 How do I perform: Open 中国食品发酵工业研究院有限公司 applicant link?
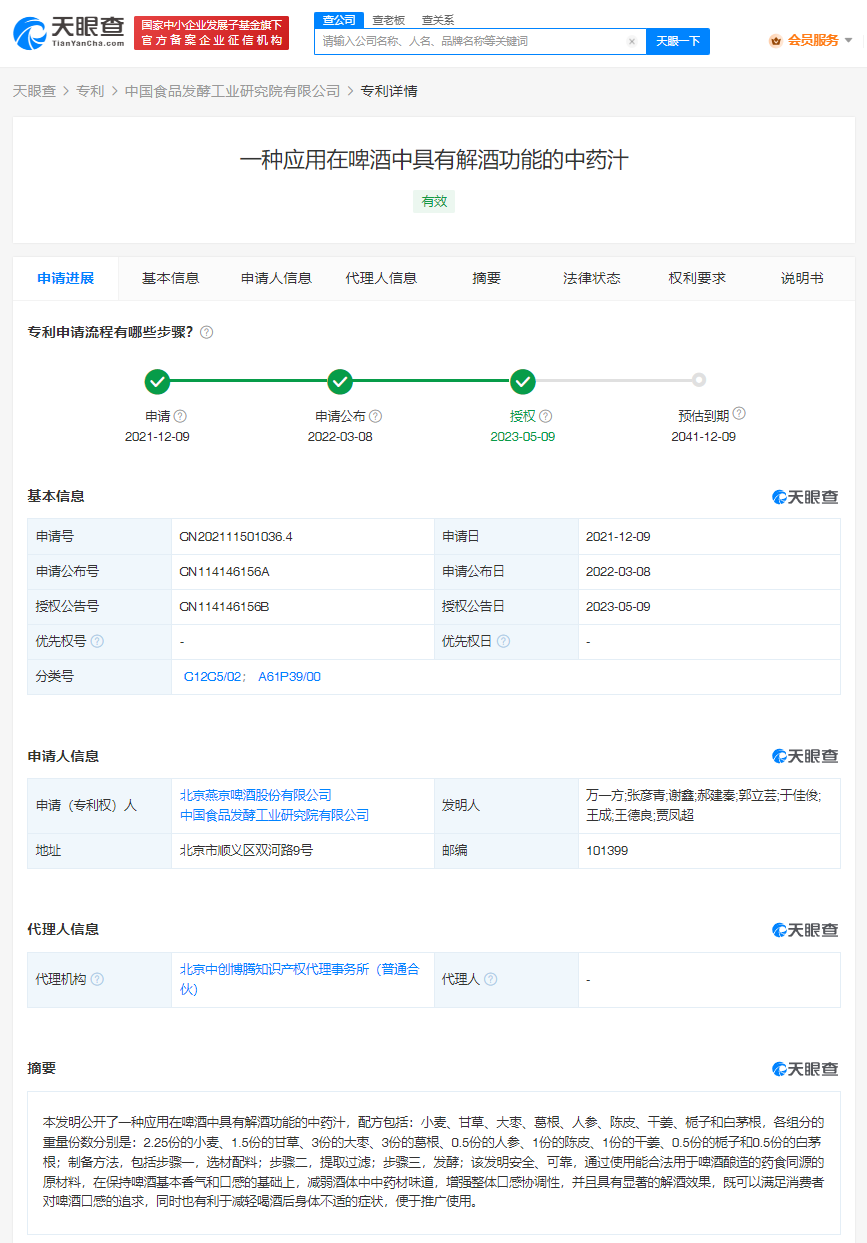tap(274, 816)
